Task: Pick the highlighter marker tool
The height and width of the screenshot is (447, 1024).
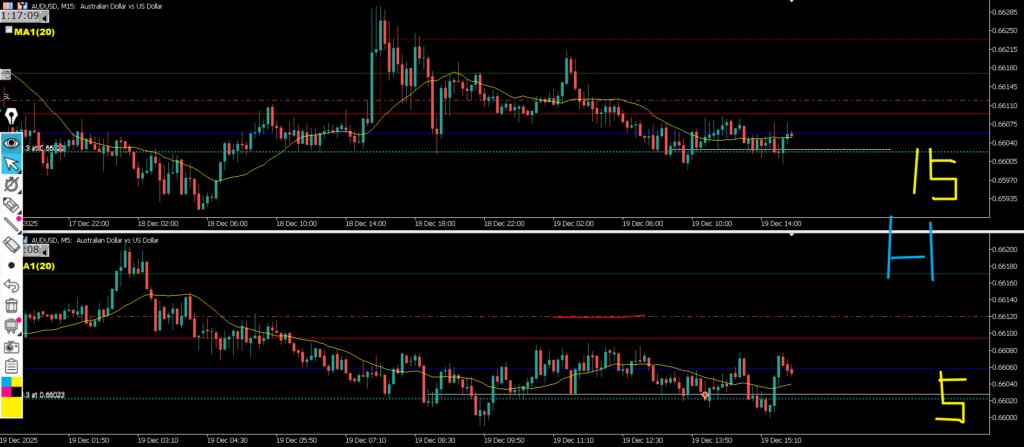Action: pyautogui.click(x=11, y=205)
